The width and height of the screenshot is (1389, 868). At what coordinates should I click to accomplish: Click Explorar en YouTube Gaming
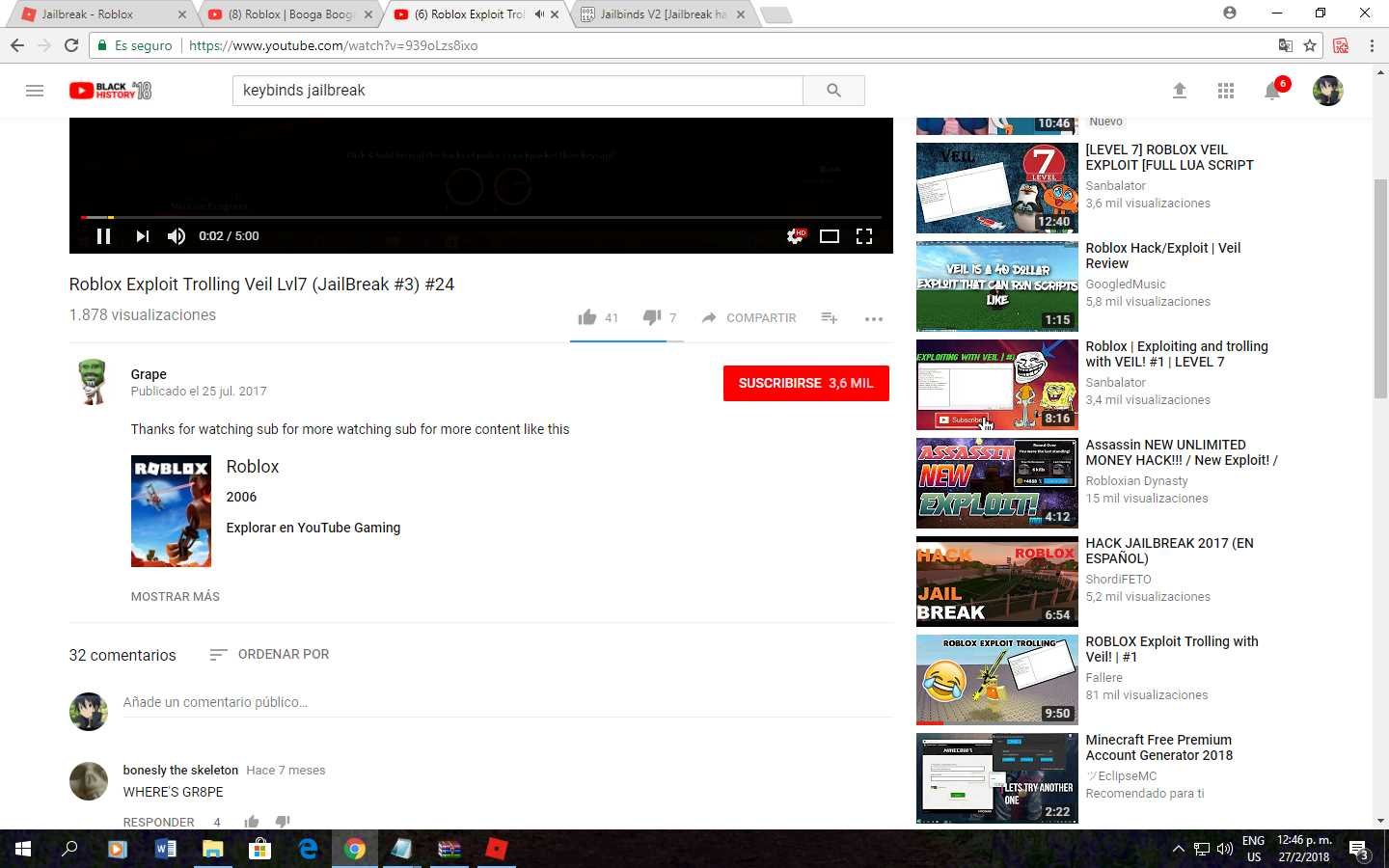click(313, 528)
